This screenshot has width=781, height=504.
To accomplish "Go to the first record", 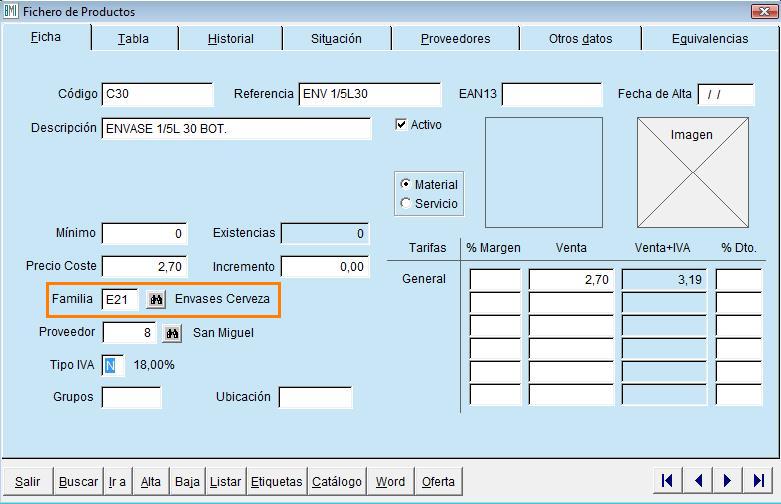I will tap(667, 481).
